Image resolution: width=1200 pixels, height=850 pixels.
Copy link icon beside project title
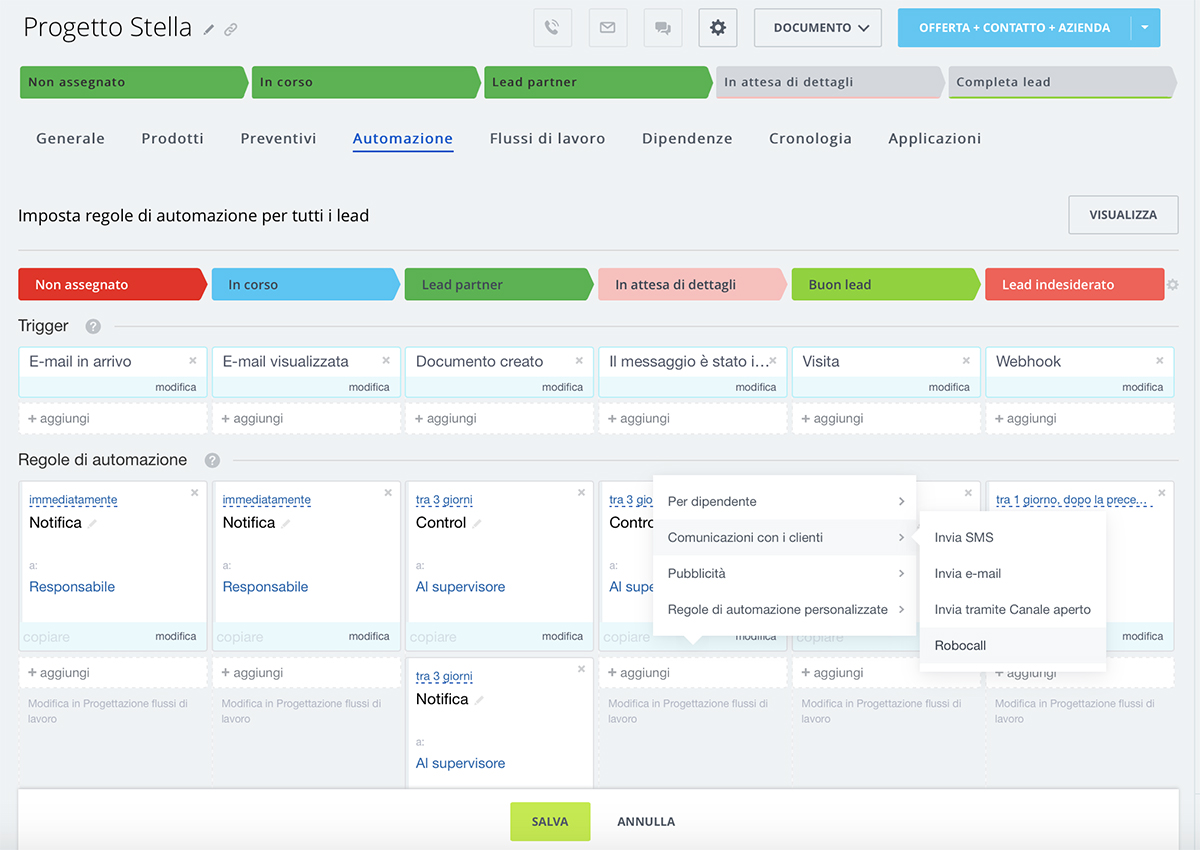(x=231, y=30)
